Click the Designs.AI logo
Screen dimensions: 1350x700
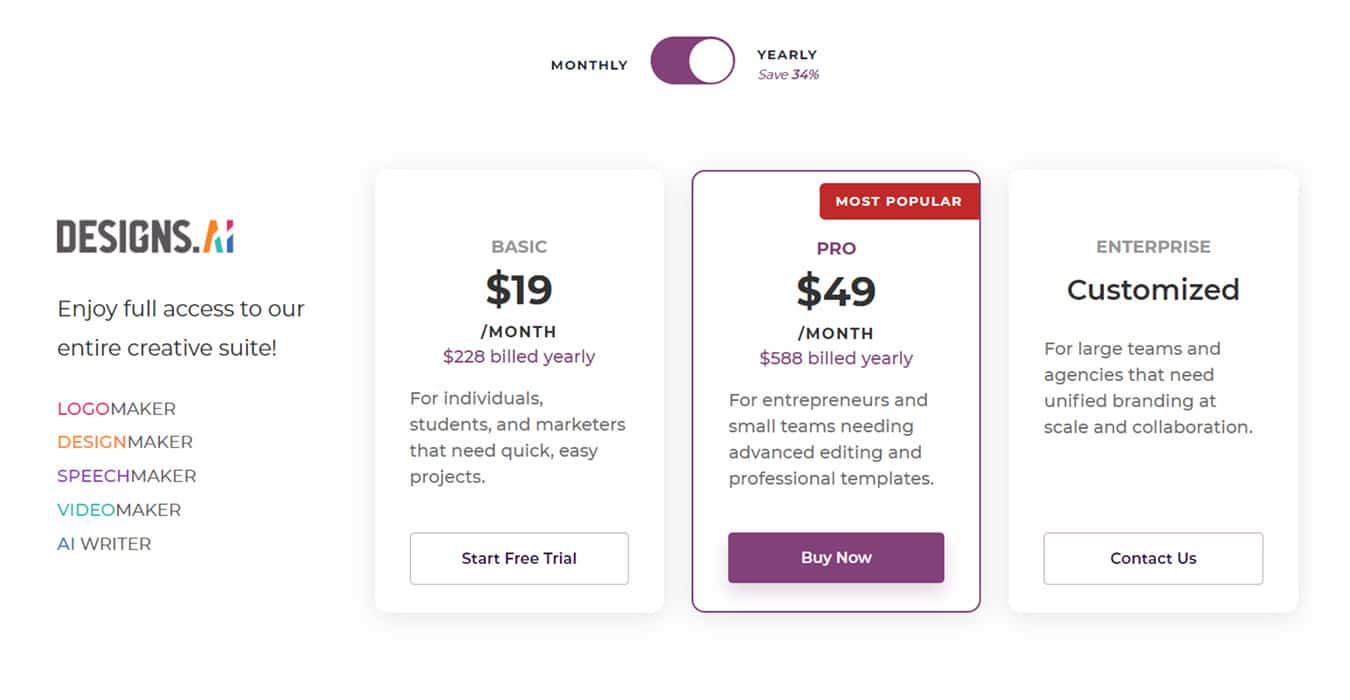[145, 236]
